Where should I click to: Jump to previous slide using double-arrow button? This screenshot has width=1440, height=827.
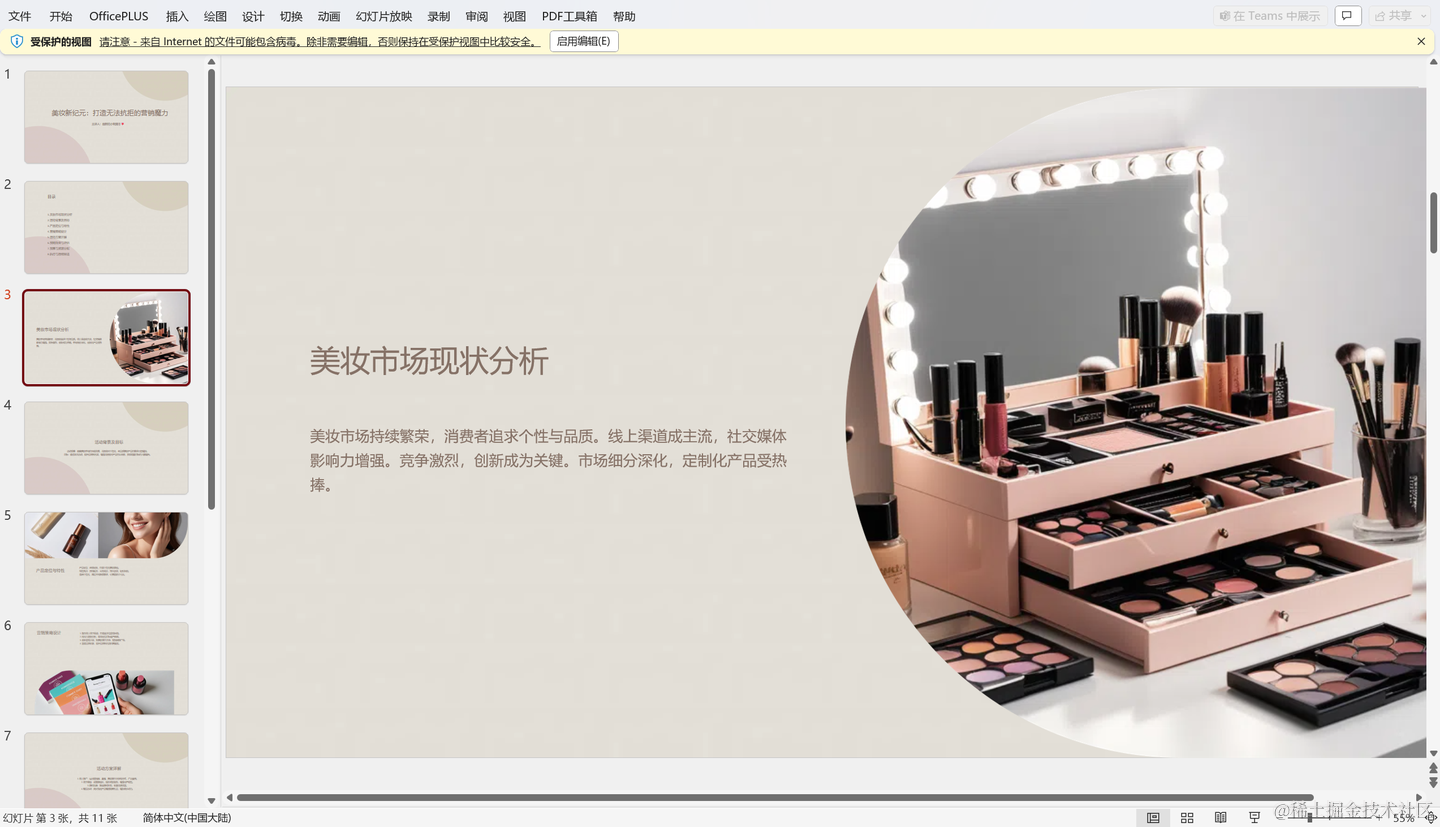click(x=1433, y=769)
